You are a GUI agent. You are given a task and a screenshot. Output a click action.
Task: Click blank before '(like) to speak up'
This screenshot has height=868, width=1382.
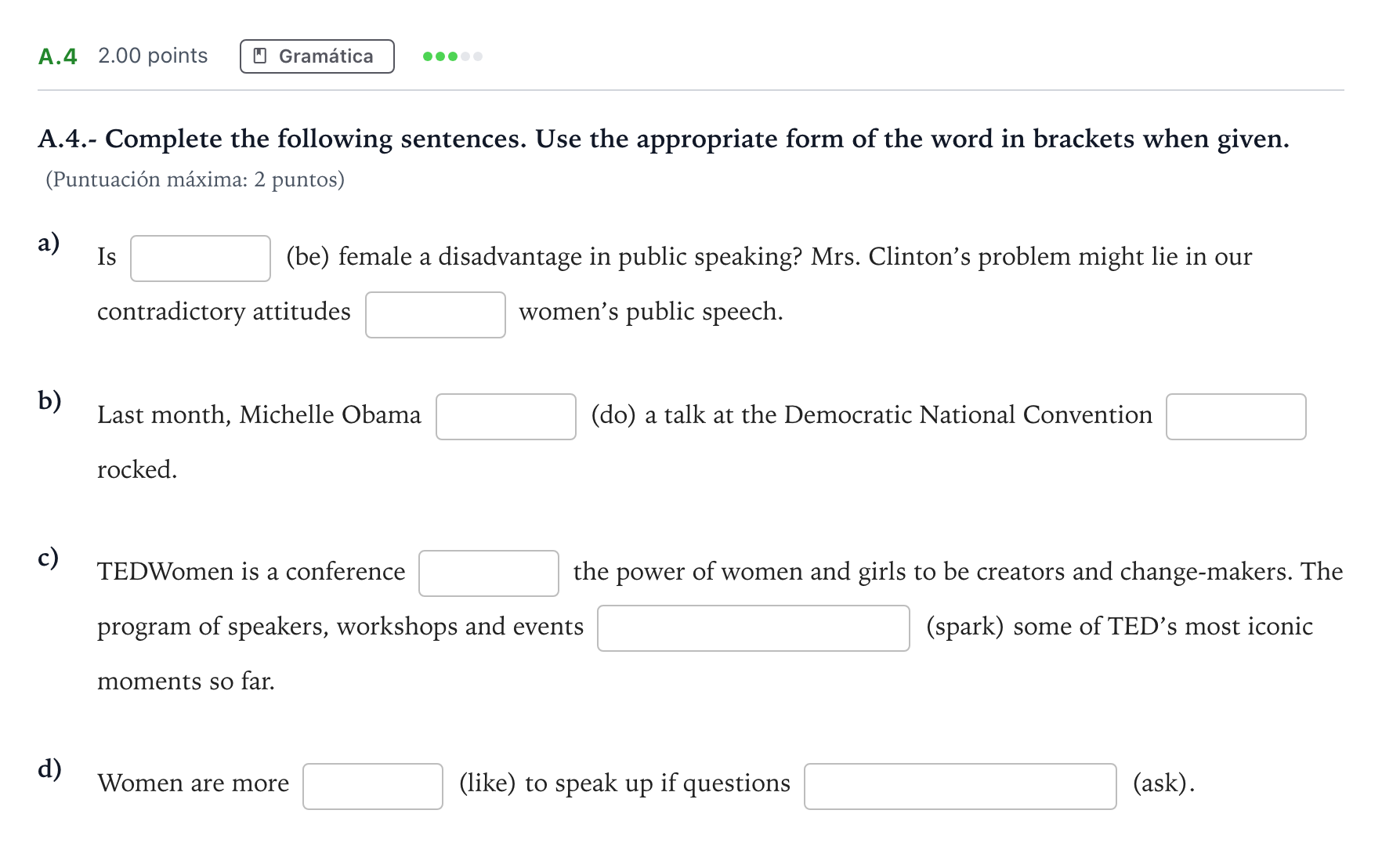373,787
